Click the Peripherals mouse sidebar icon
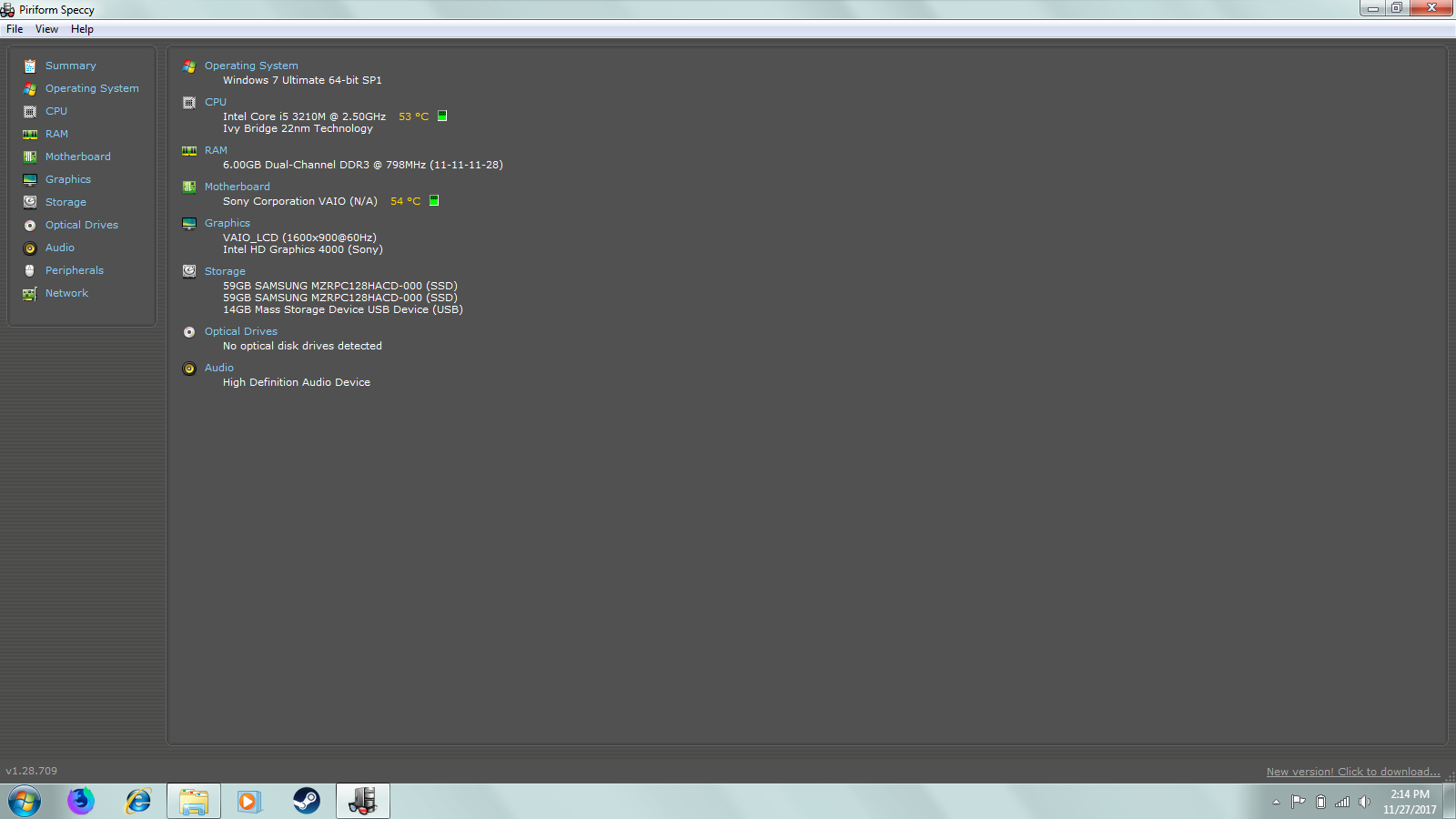The height and width of the screenshot is (819, 1456). click(30, 270)
